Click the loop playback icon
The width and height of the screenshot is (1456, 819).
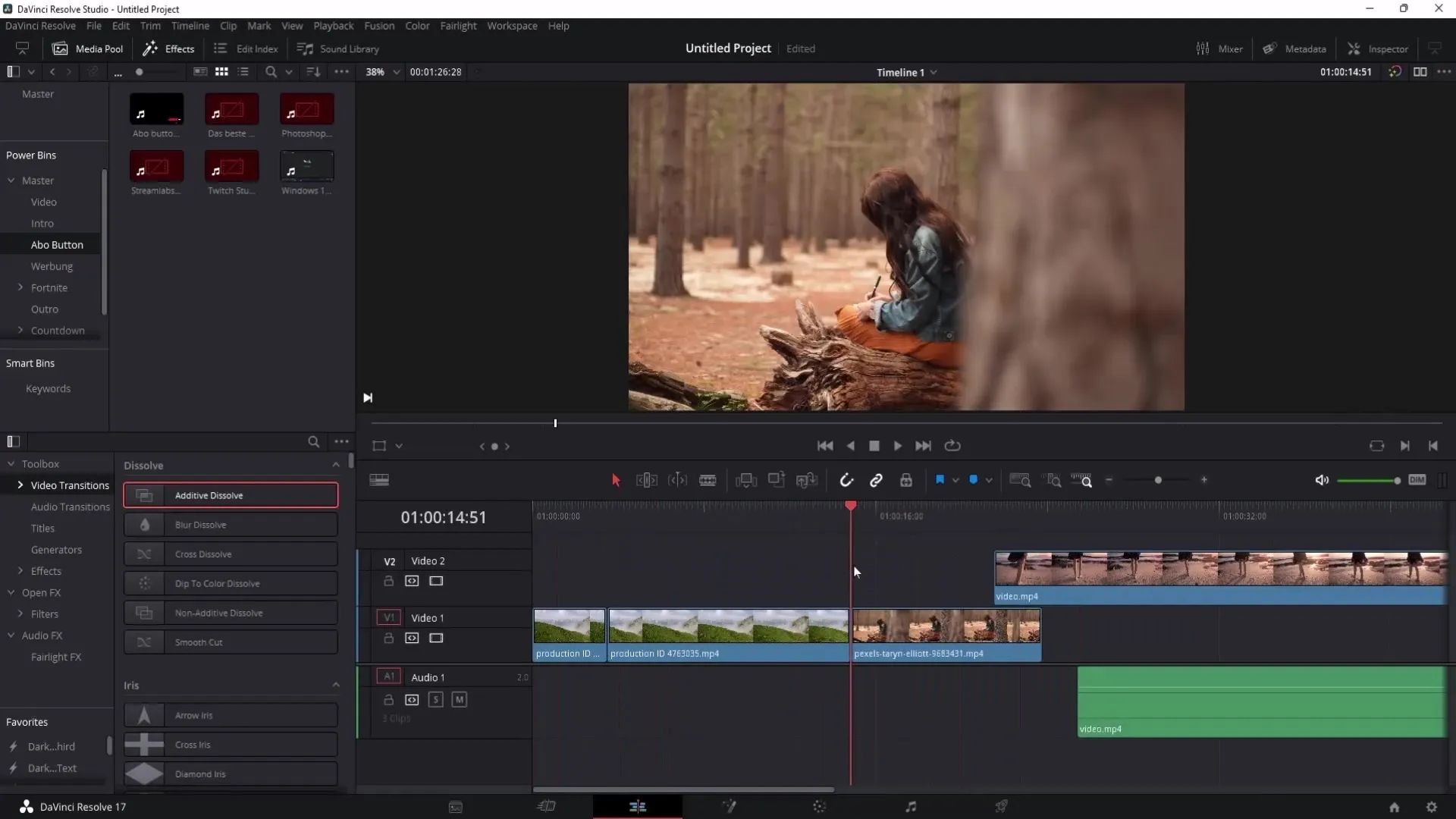pyautogui.click(x=952, y=446)
